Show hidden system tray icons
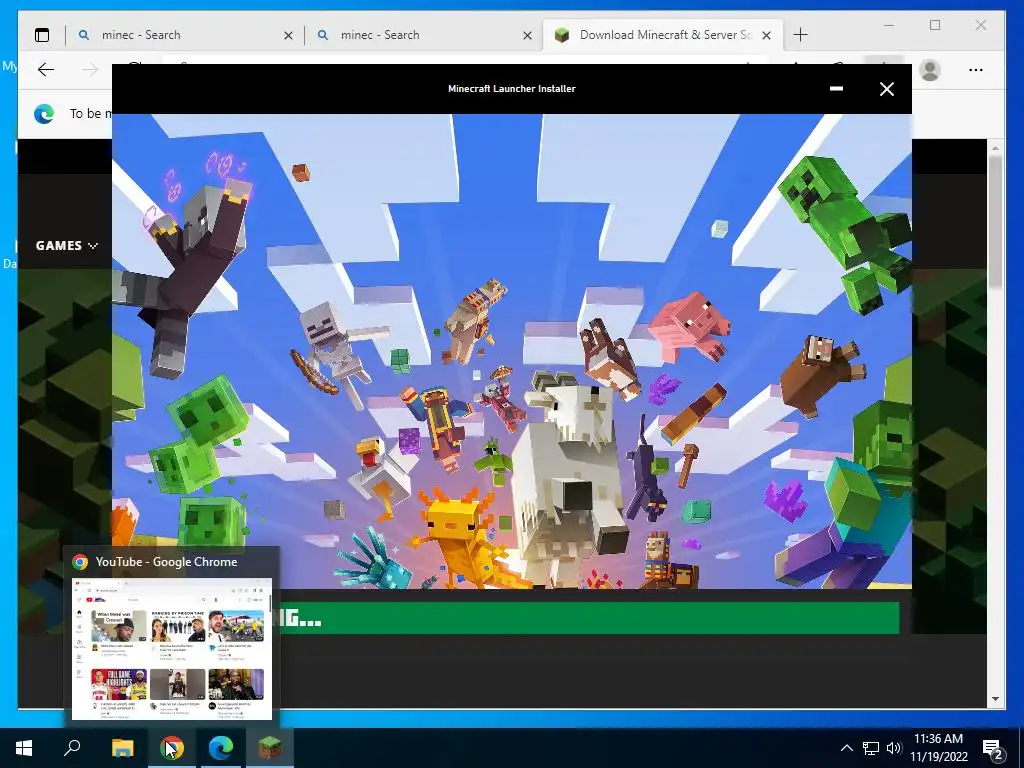The height and width of the screenshot is (768, 1024). click(846, 748)
